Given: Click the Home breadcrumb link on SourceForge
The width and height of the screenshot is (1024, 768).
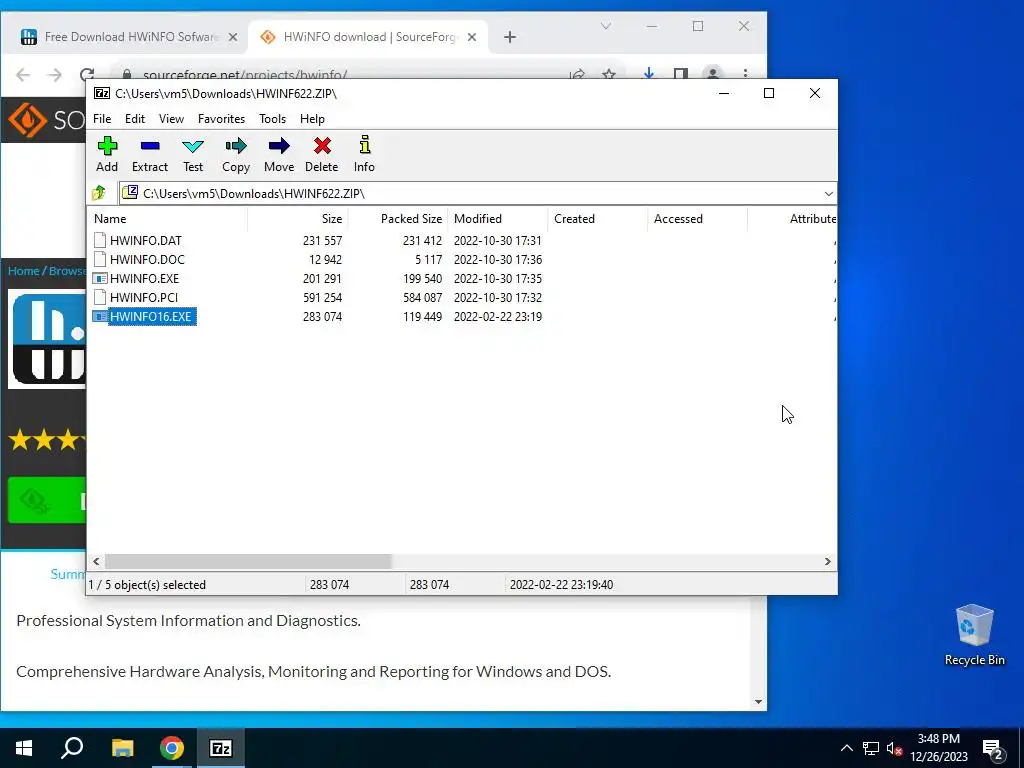Looking at the screenshot, I should tap(24, 270).
